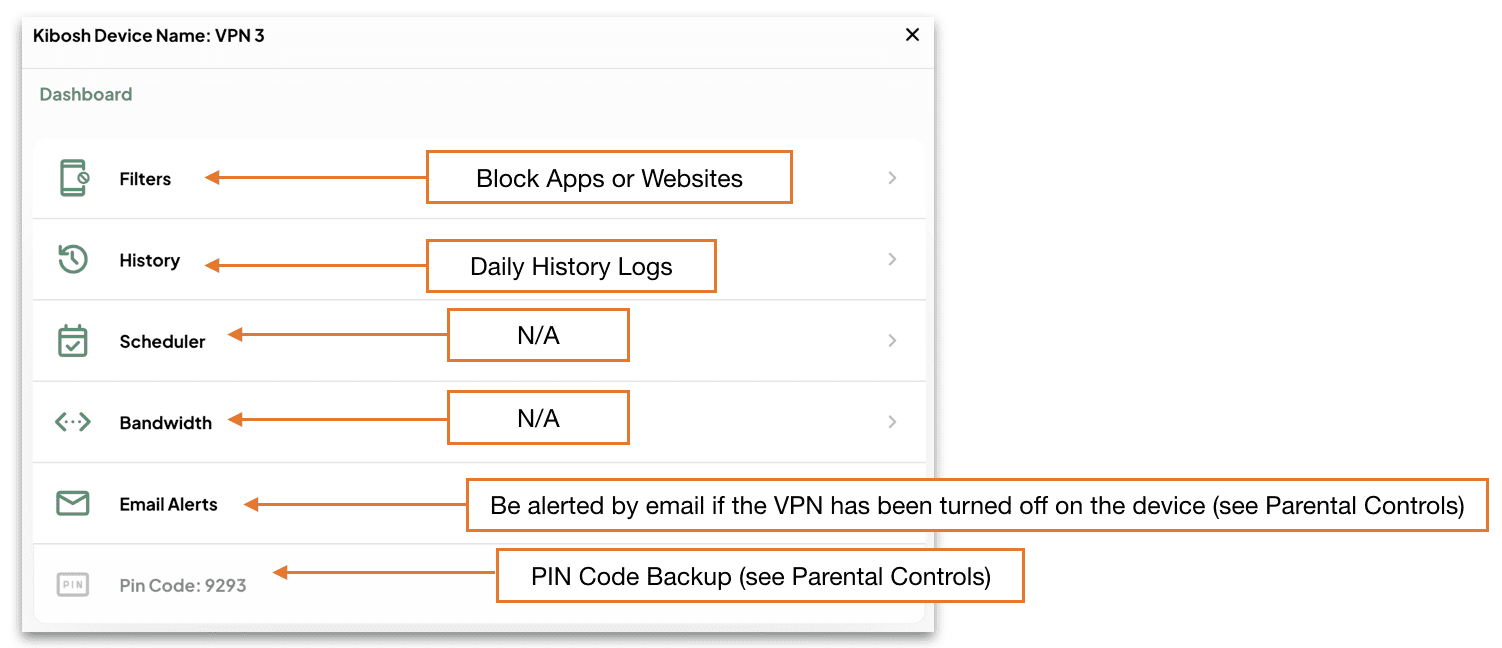Screen dimensions: 1502x648
Task: Close the Kibosh device dialog
Action: click(x=912, y=35)
